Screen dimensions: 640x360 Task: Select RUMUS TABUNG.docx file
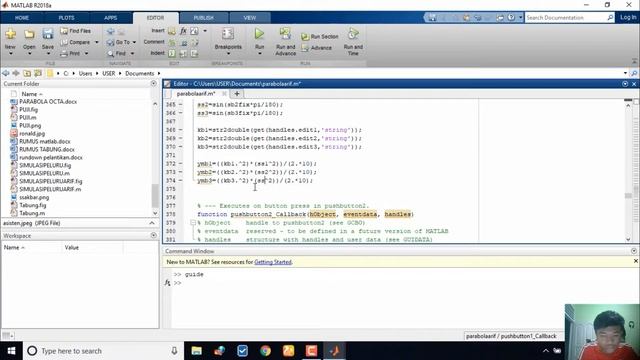[x=47, y=149]
